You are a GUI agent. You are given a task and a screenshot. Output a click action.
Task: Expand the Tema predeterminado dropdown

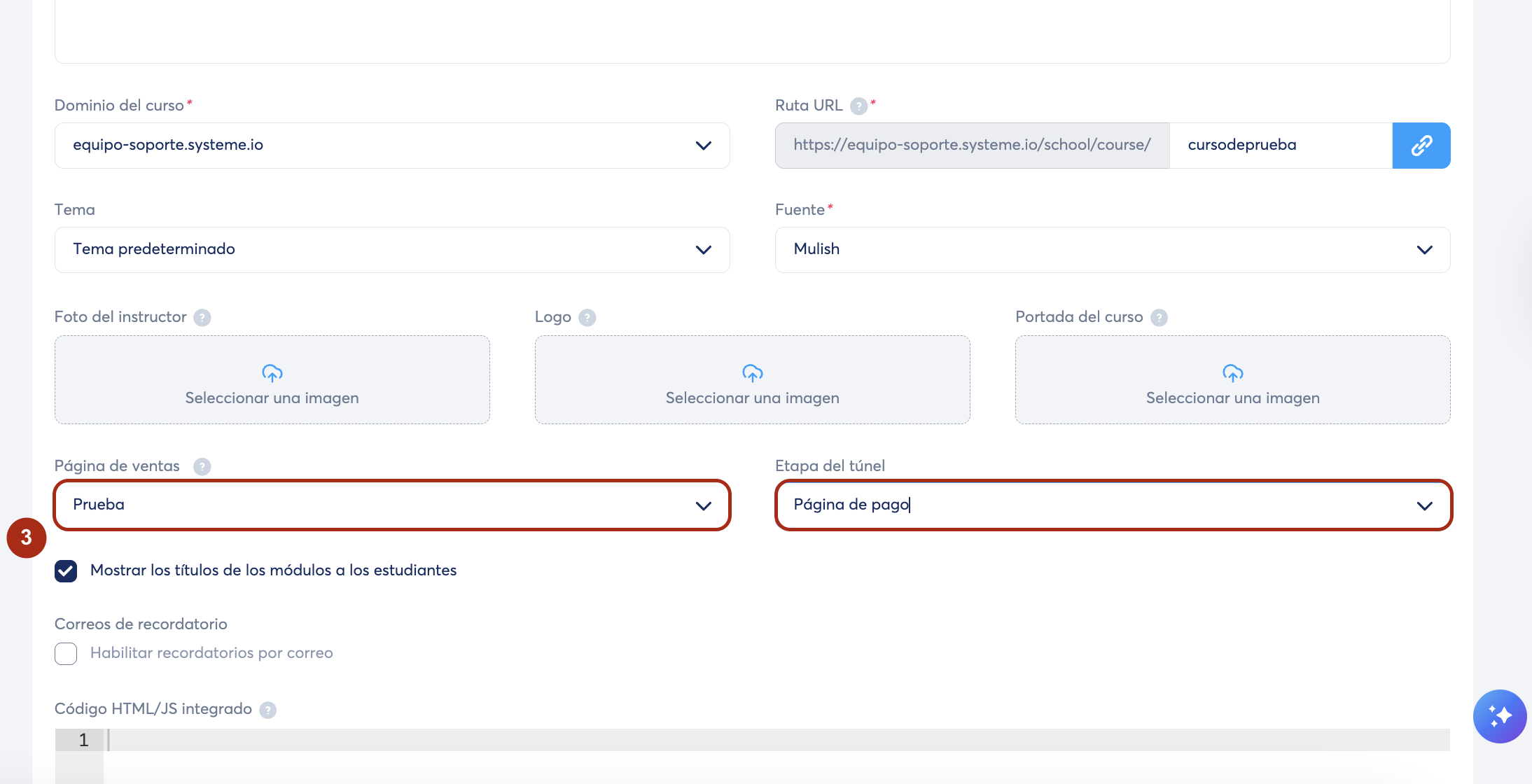click(x=392, y=250)
